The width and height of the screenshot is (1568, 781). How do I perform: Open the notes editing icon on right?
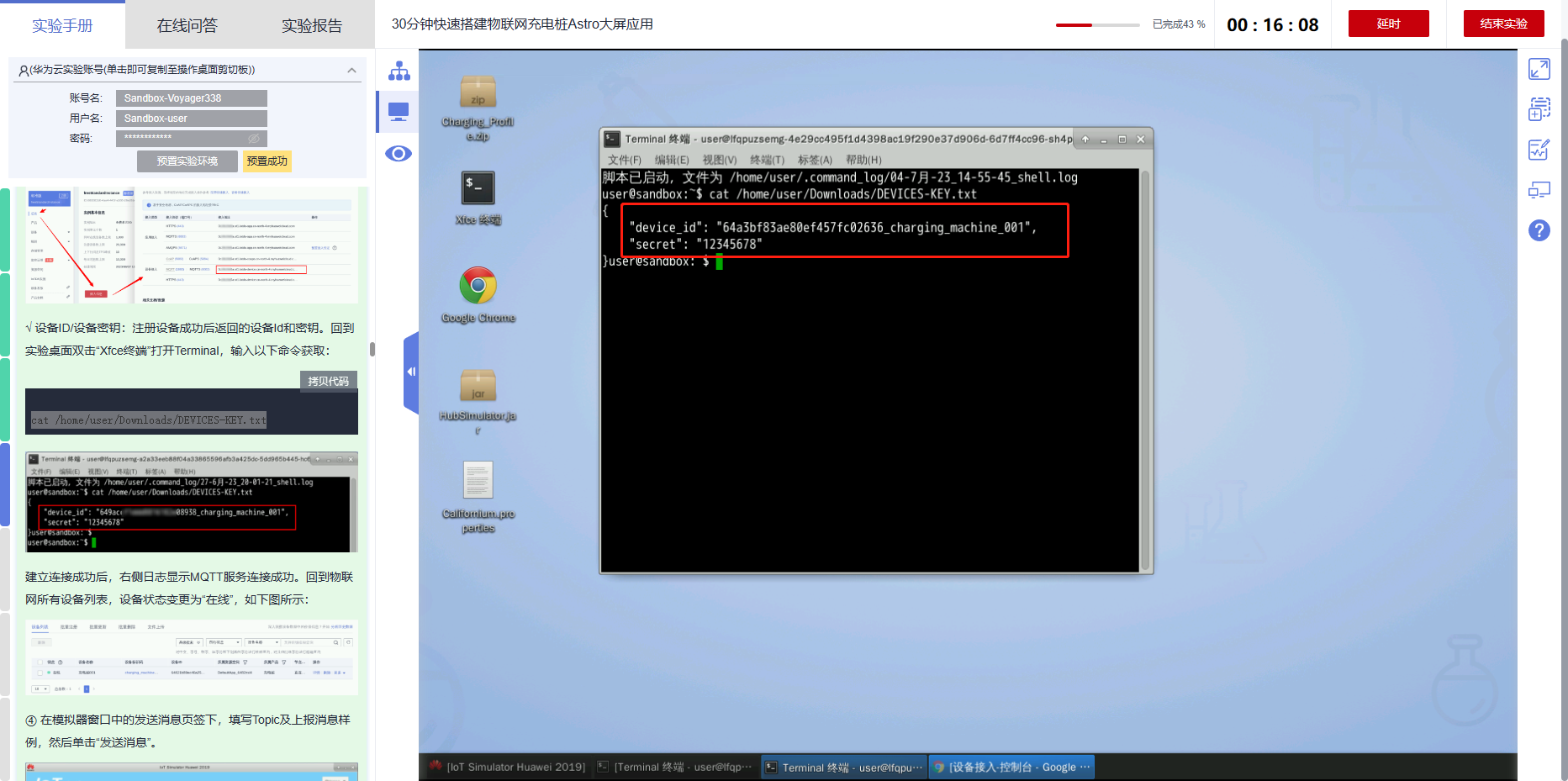(x=1539, y=150)
